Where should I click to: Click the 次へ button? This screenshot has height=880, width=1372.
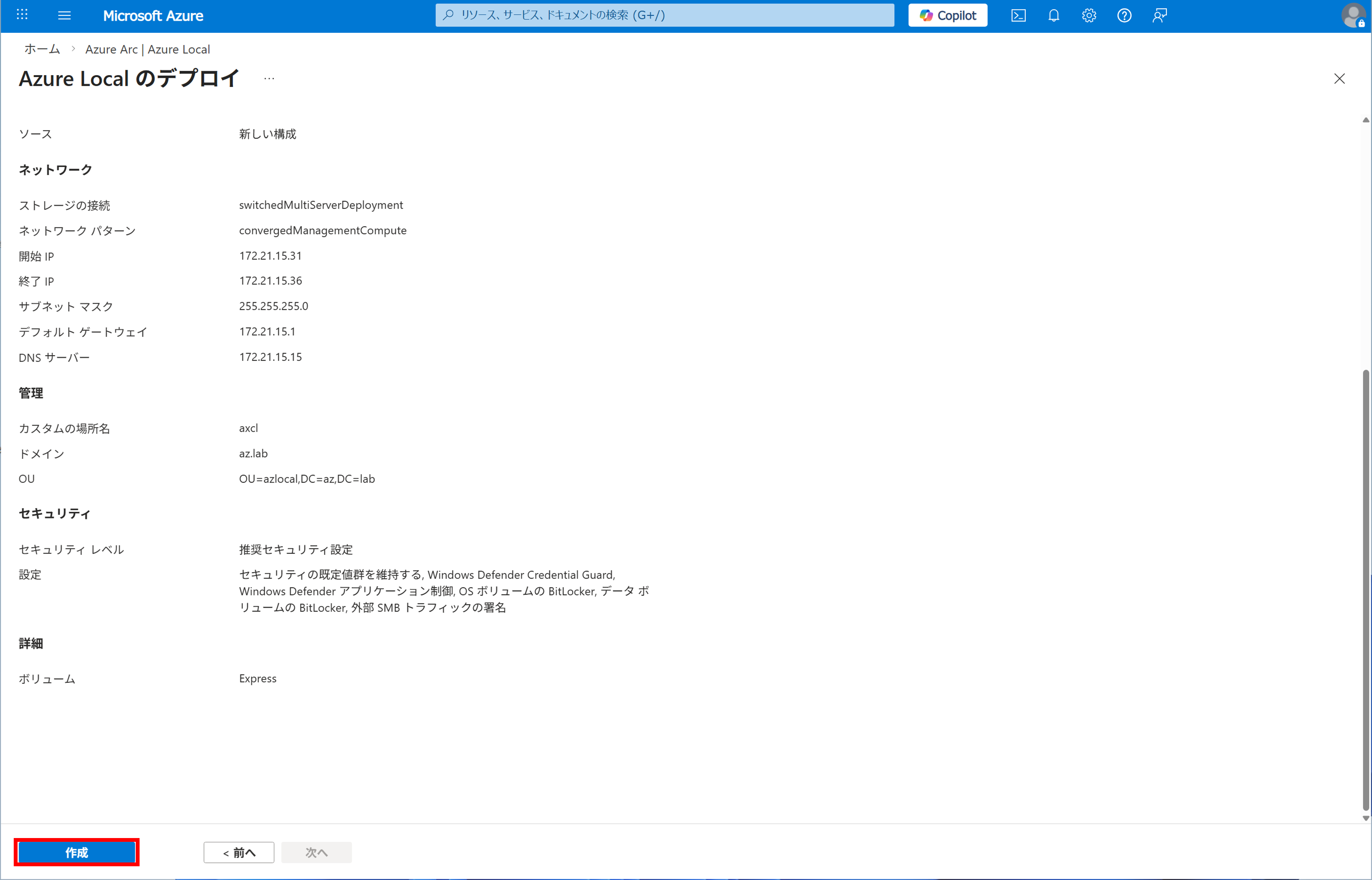point(316,852)
